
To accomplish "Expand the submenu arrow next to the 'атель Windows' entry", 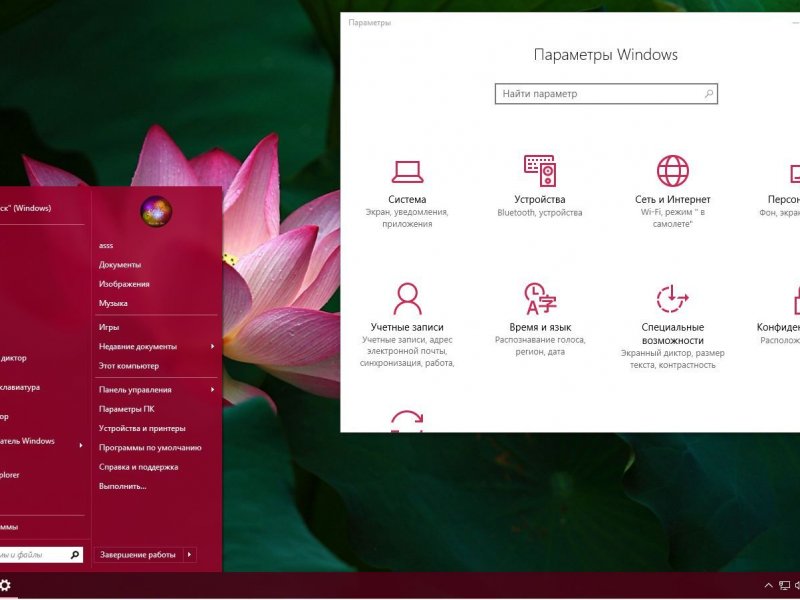I will [x=81, y=445].
